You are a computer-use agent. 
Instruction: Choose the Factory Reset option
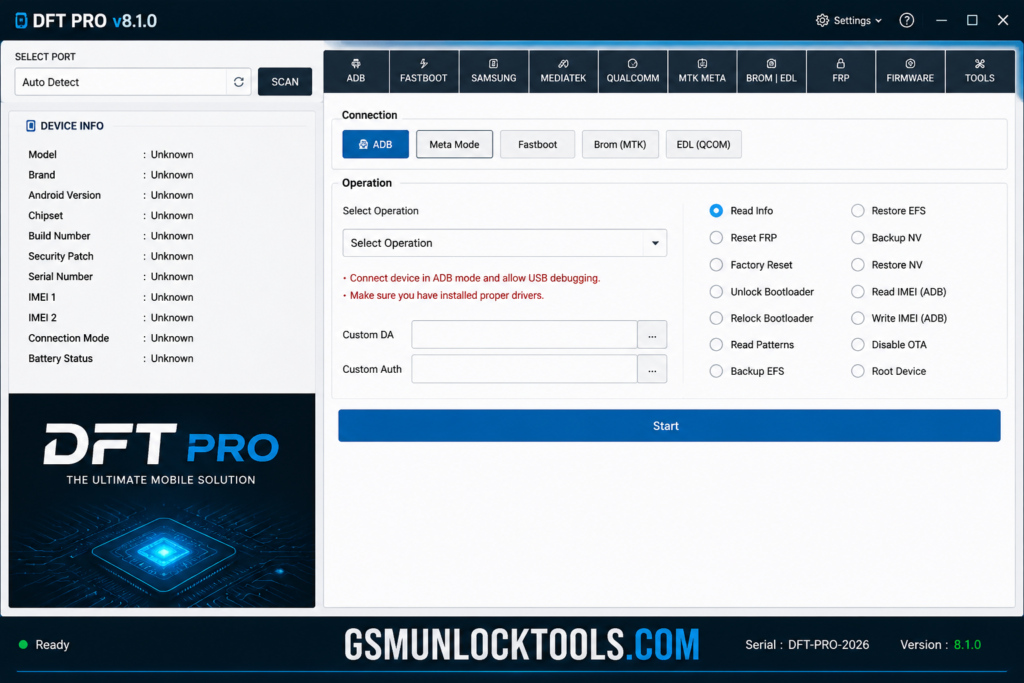(716, 264)
